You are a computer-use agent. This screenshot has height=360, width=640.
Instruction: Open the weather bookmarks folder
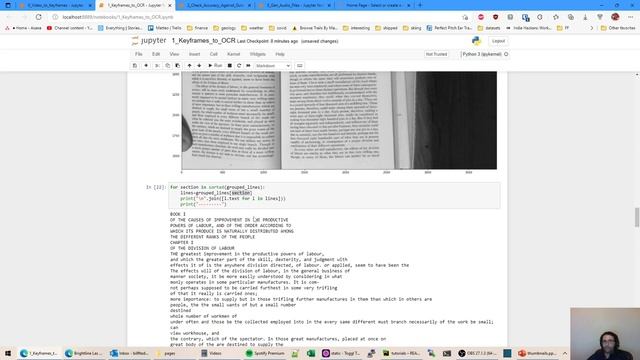(253, 28)
